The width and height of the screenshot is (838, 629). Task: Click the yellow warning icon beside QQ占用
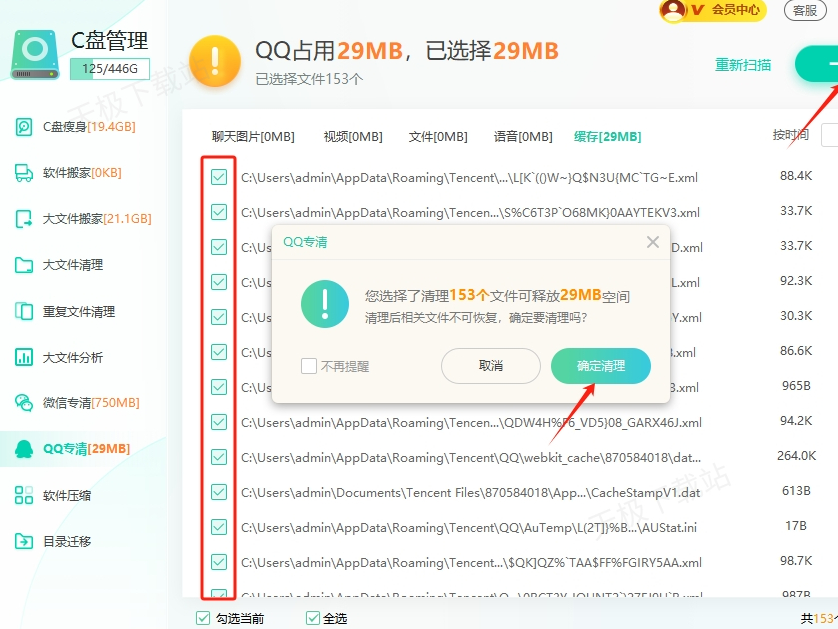click(215, 61)
